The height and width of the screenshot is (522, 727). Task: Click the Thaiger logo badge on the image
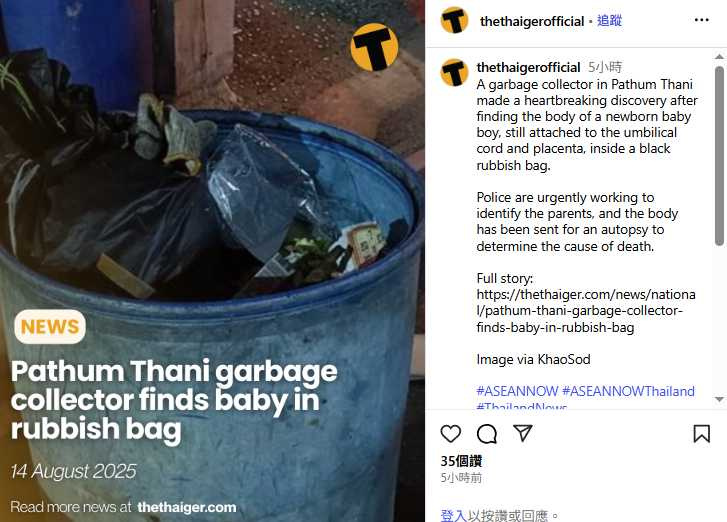(374, 47)
